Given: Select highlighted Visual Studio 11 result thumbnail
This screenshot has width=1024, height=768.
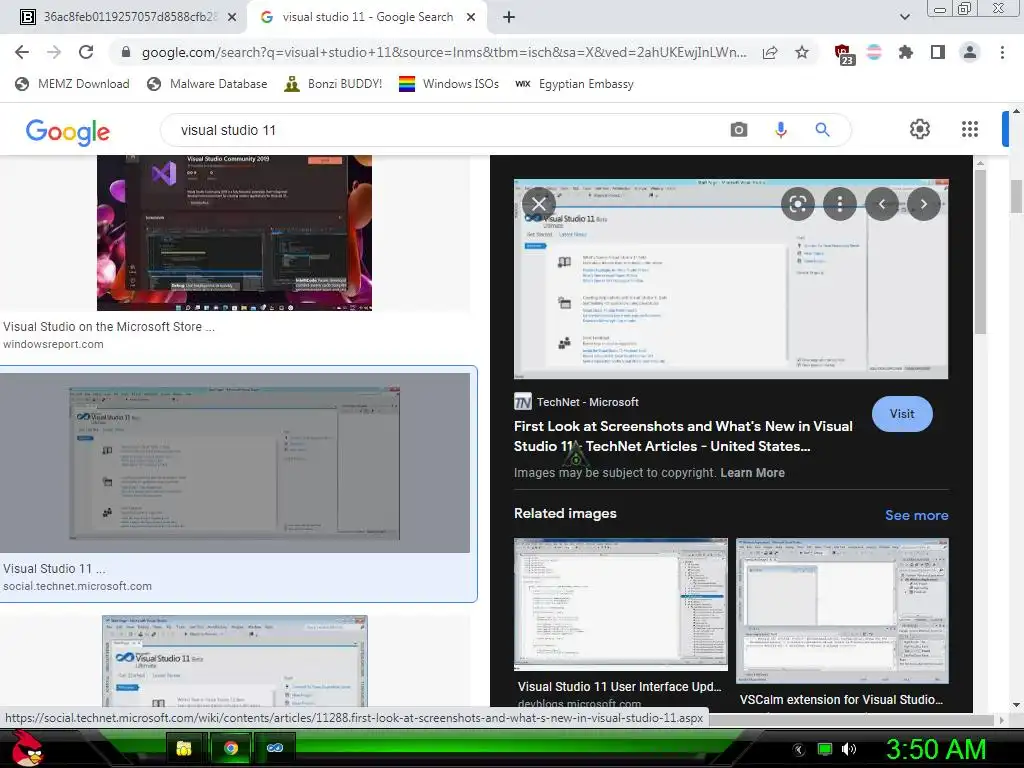Looking at the screenshot, I should point(234,462).
